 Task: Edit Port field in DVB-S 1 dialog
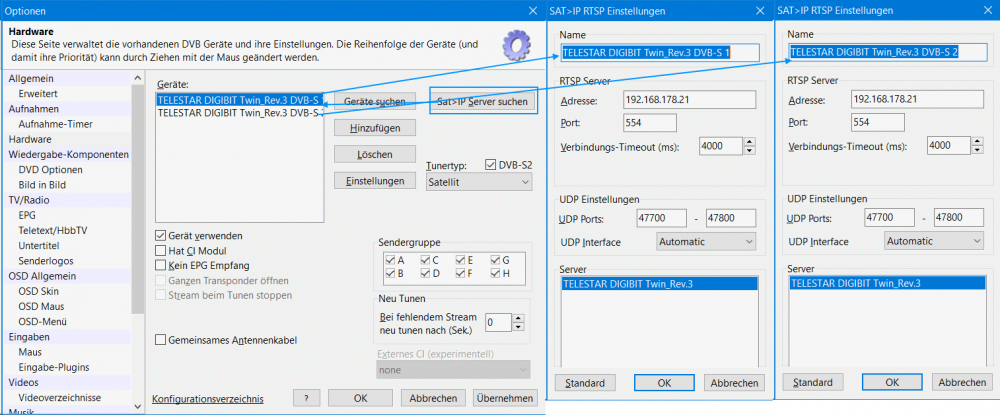(649, 123)
